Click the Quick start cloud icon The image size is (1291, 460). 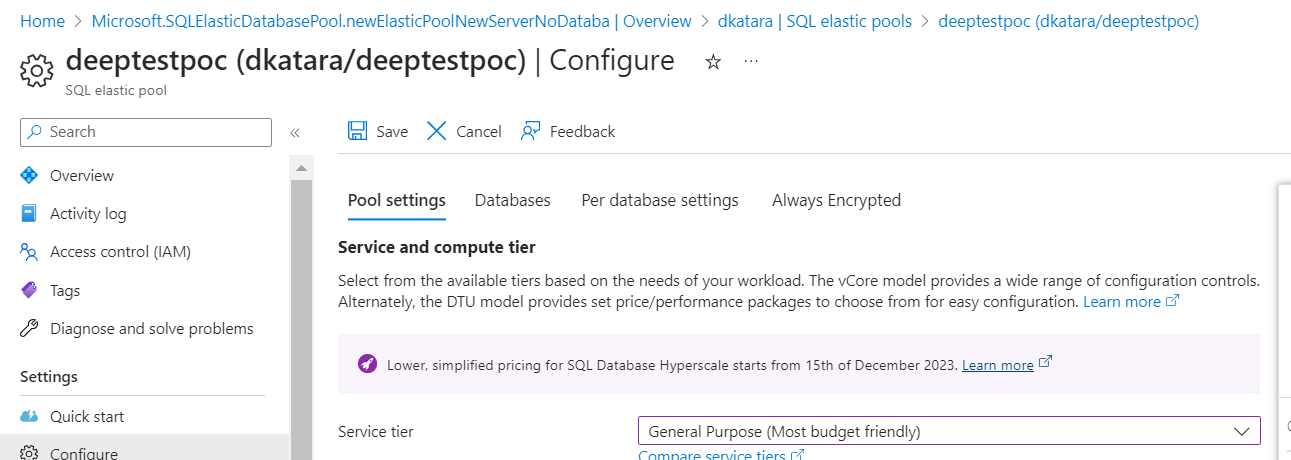pos(30,416)
